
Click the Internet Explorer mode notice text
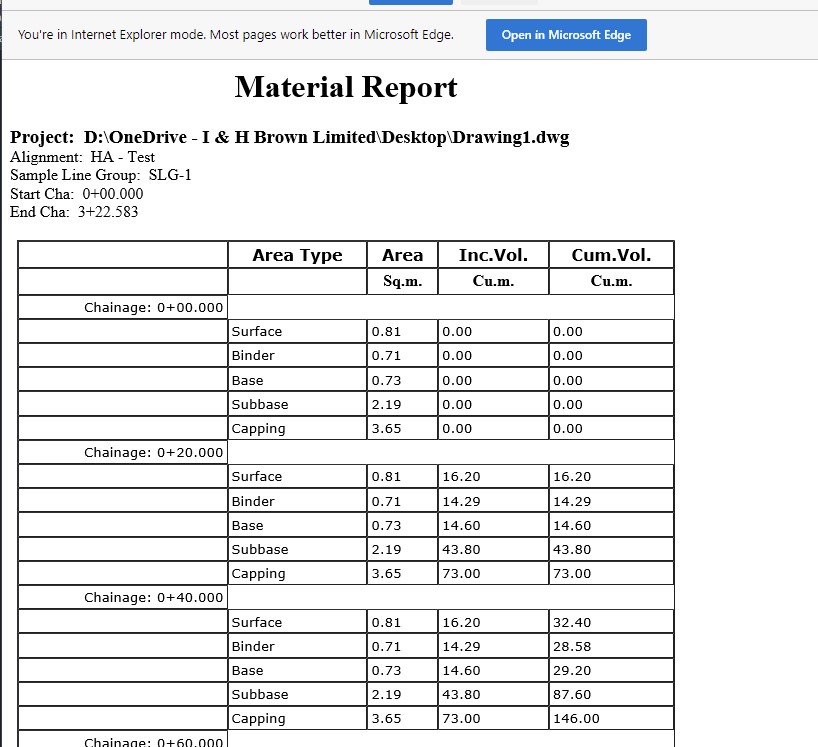(236, 35)
